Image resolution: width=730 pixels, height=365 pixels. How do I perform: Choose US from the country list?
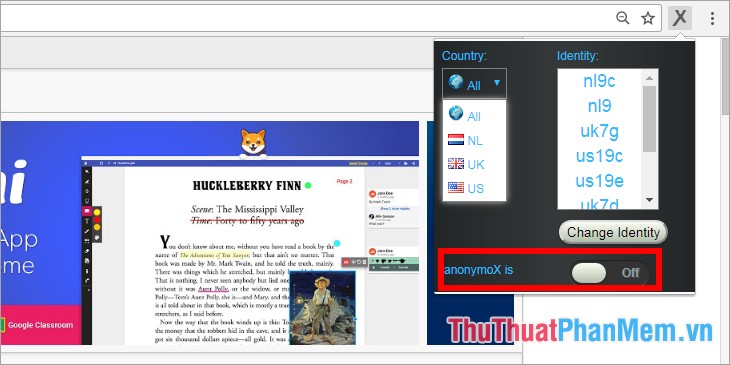click(x=474, y=189)
